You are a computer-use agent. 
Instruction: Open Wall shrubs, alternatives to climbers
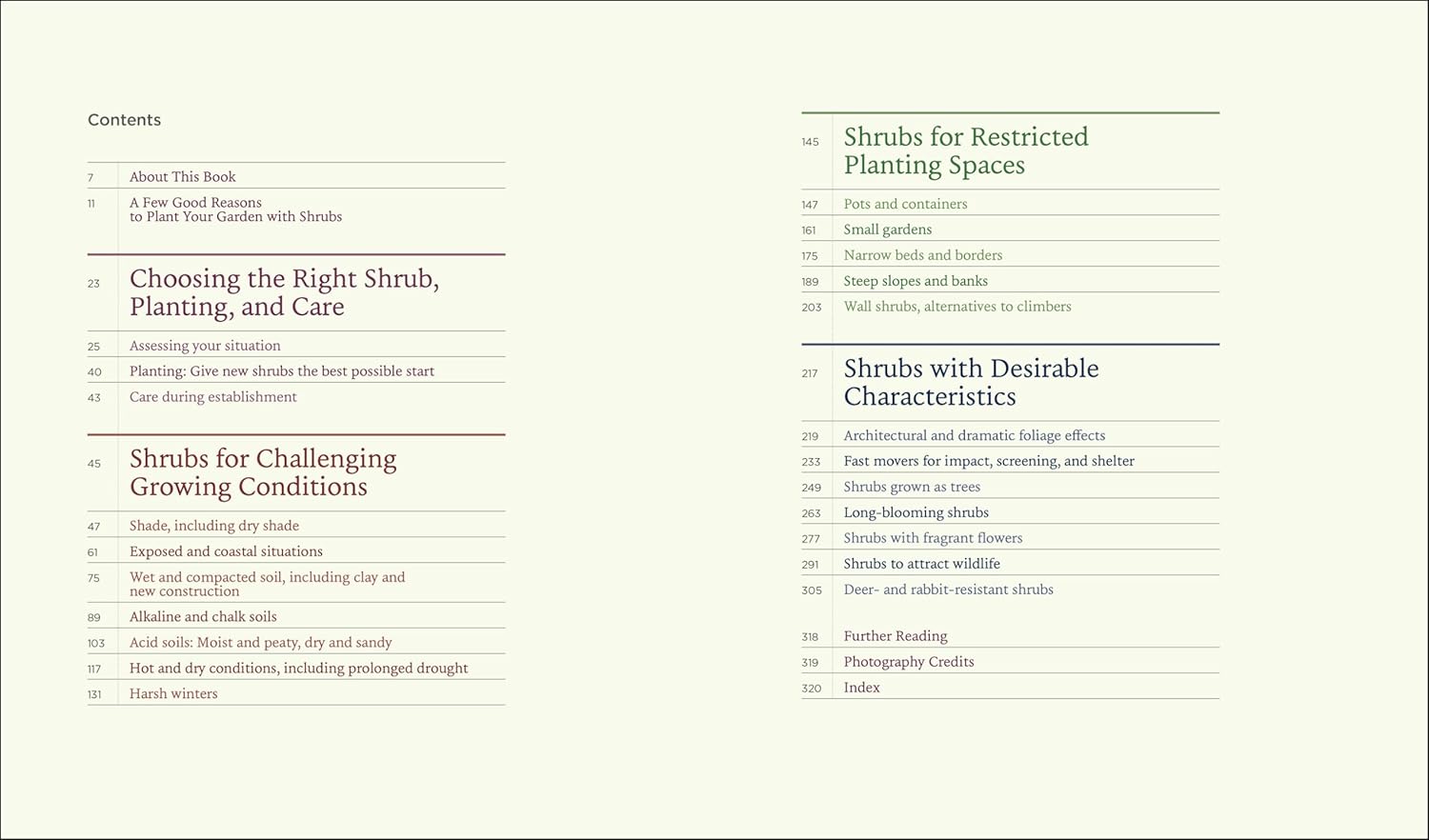[x=957, y=307]
